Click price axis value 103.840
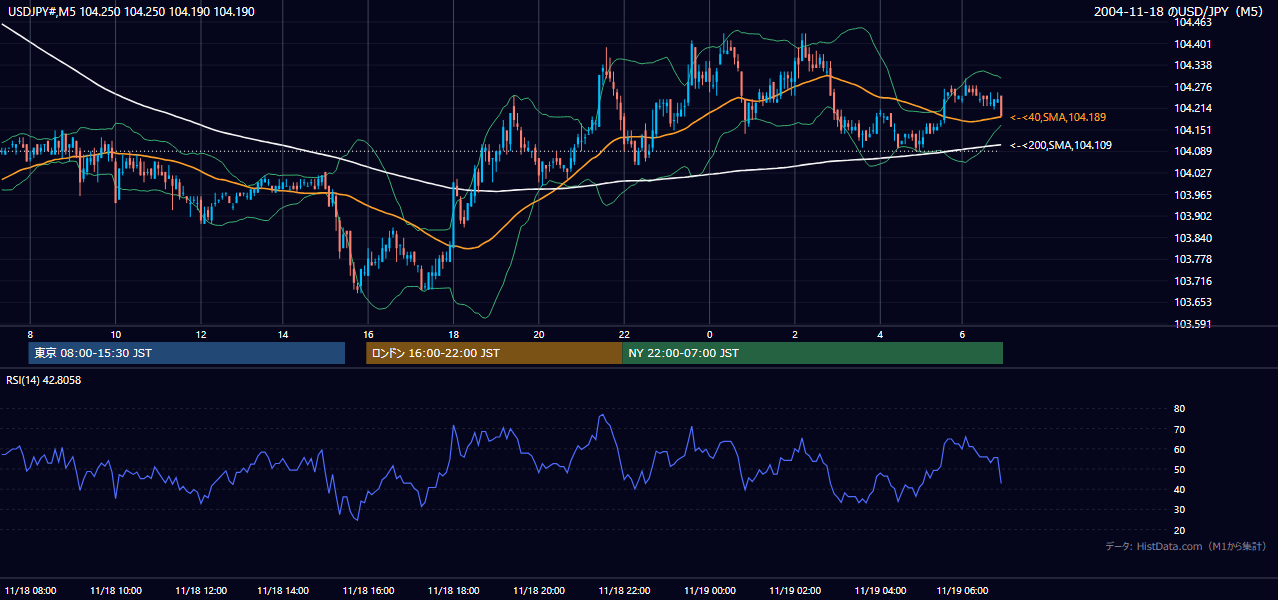Viewport: 1278px width, 600px height. 1194,238
